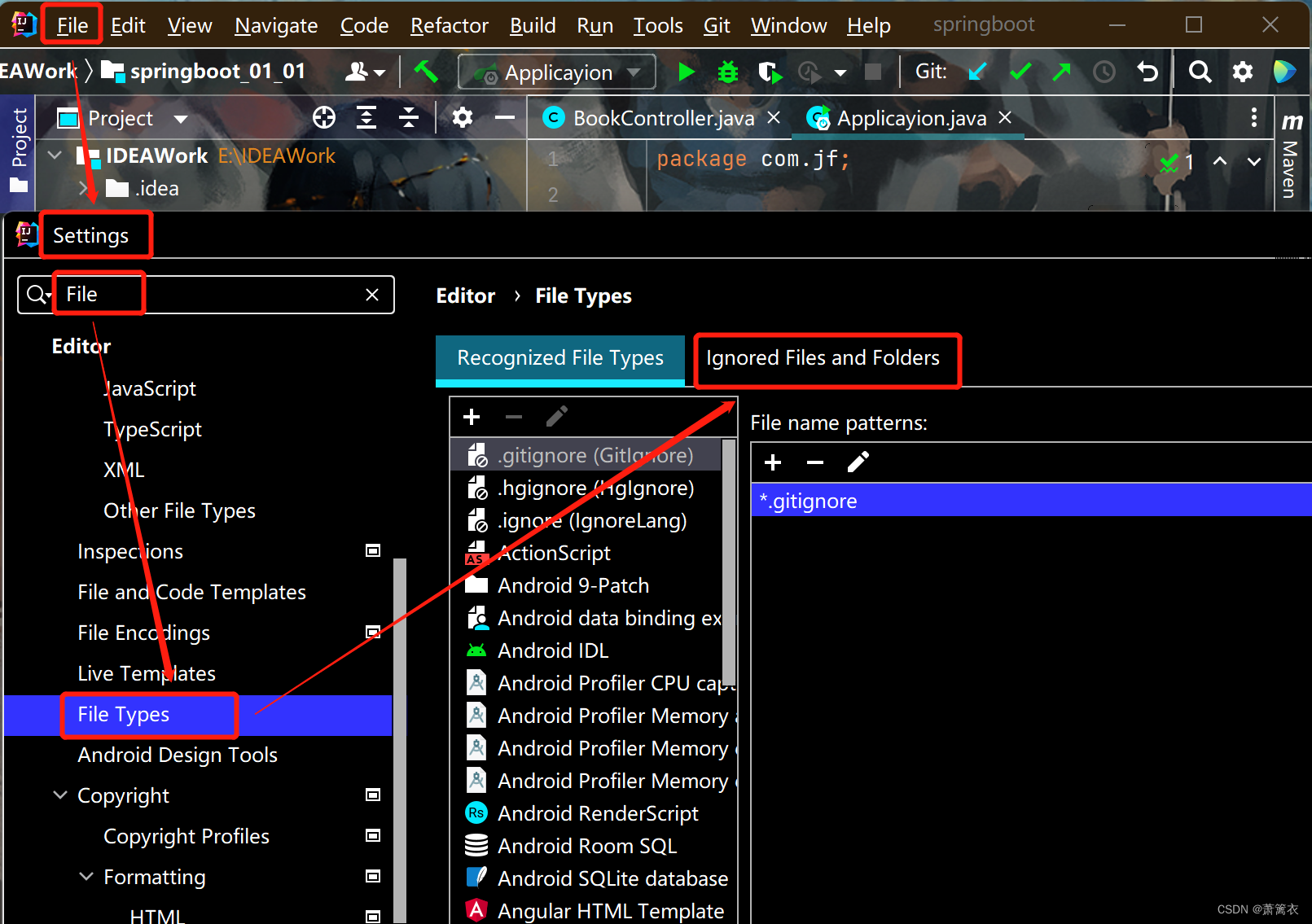Open Search Everywhere magnifier icon

(x=1199, y=72)
